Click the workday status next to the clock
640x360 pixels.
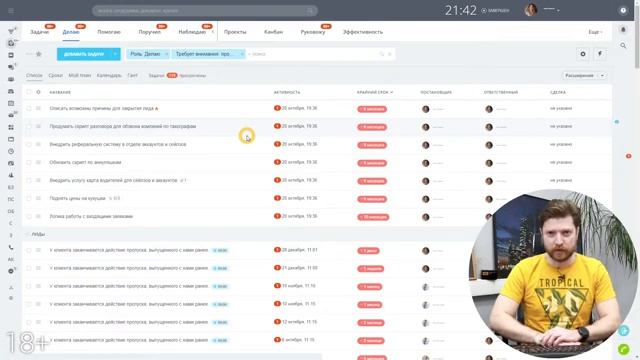tap(495, 11)
